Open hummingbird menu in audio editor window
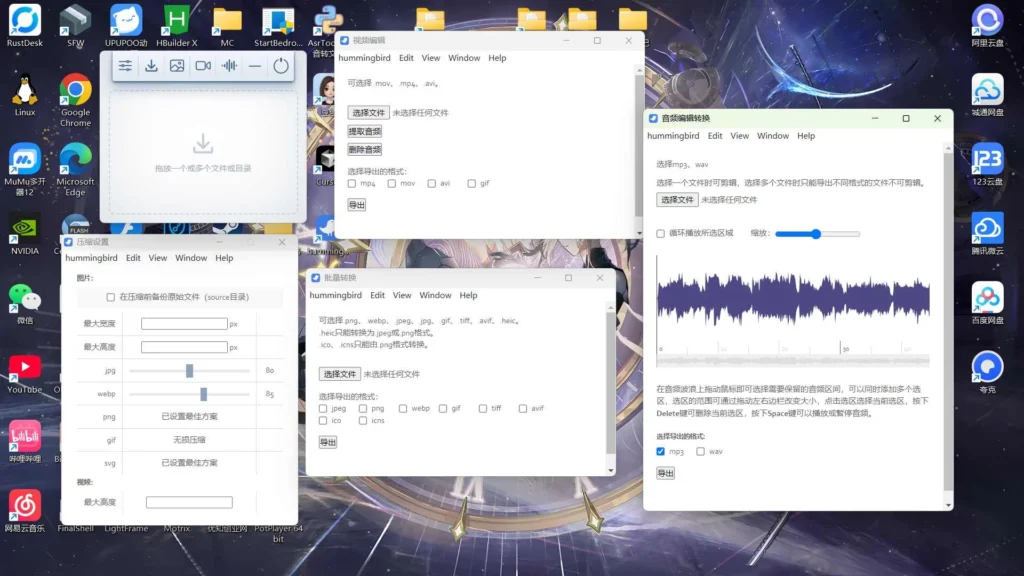Screen dimensions: 1024x576 (673, 136)
